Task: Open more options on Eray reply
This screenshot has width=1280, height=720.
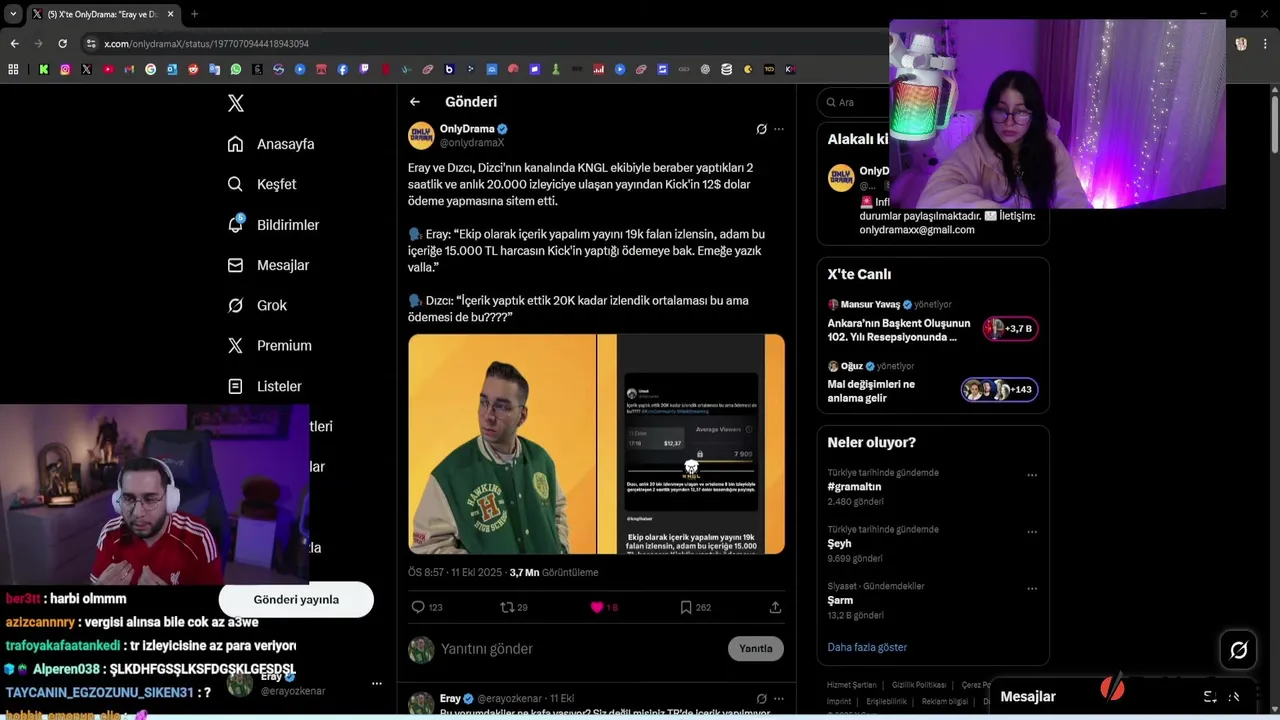Action: [779, 699]
